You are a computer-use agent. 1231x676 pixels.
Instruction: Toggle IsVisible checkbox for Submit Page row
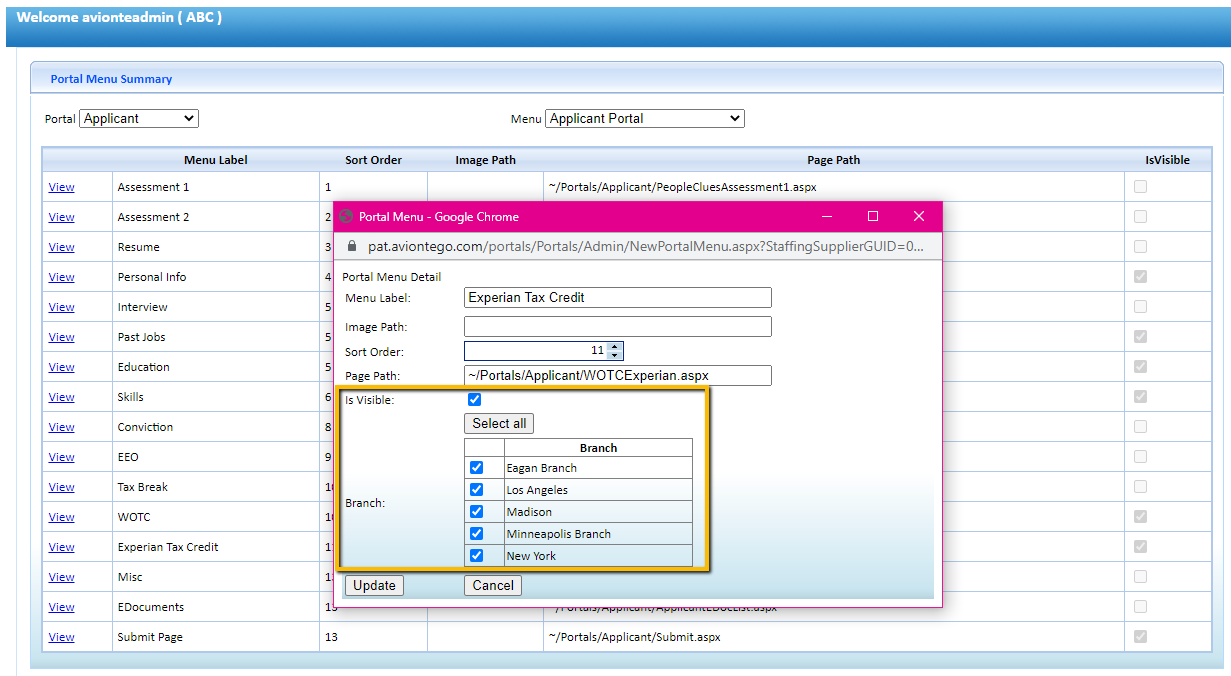pos(1140,637)
